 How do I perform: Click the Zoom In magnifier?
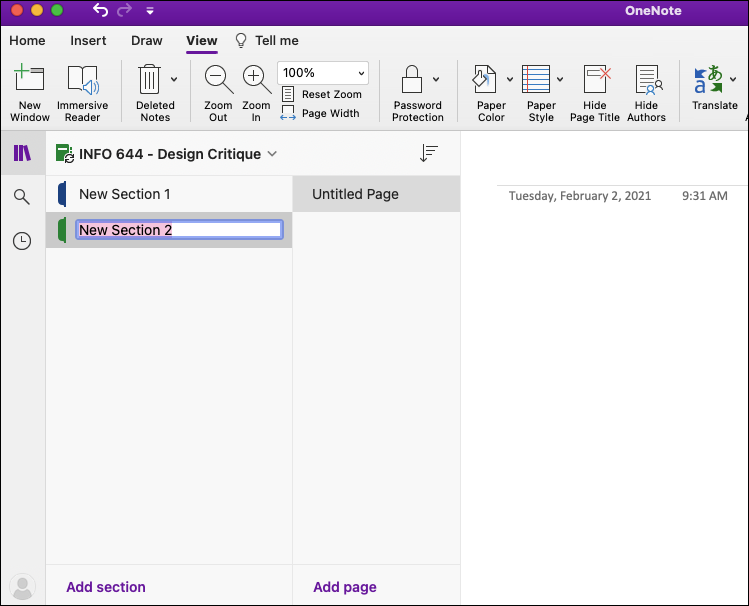pyautogui.click(x=256, y=79)
